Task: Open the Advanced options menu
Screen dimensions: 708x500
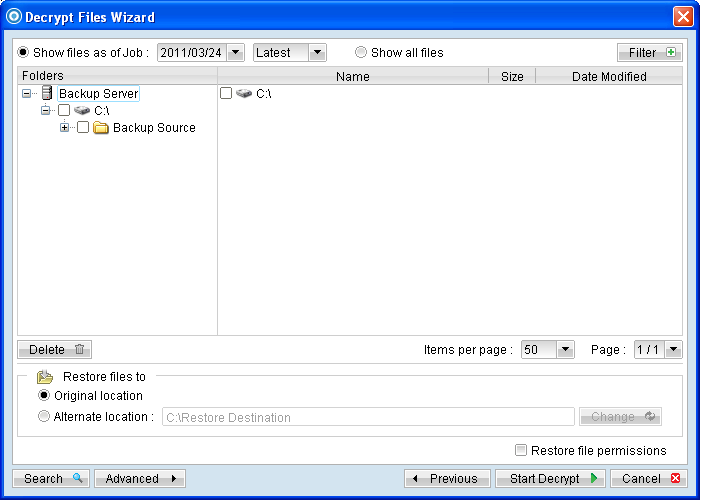Action: [x=140, y=479]
